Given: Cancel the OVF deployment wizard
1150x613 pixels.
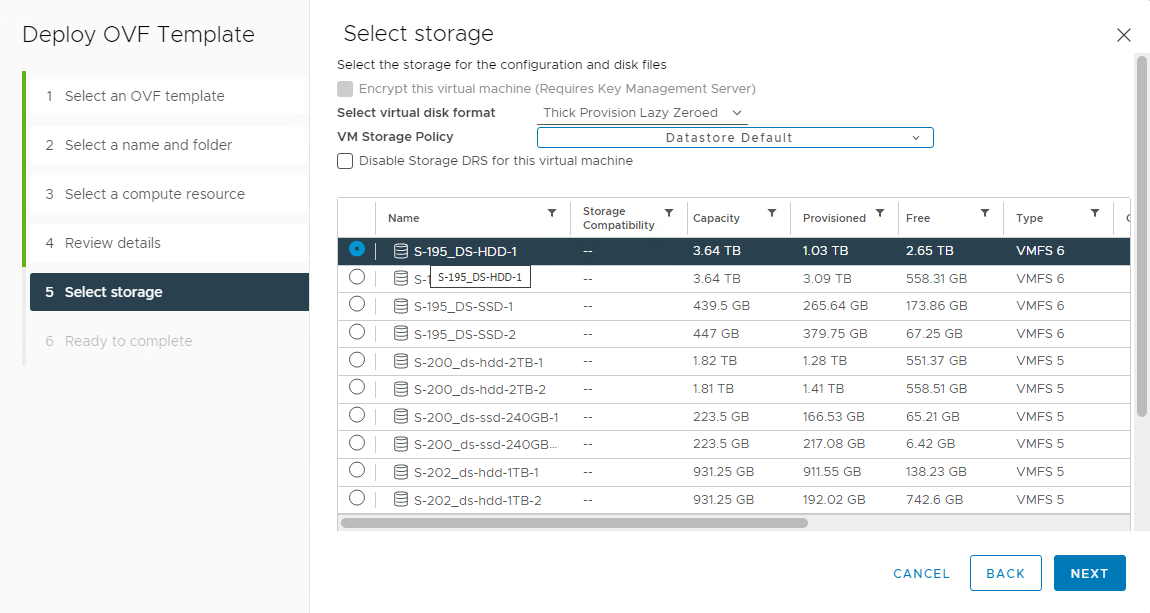Looking at the screenshot, I should [921, 573].
